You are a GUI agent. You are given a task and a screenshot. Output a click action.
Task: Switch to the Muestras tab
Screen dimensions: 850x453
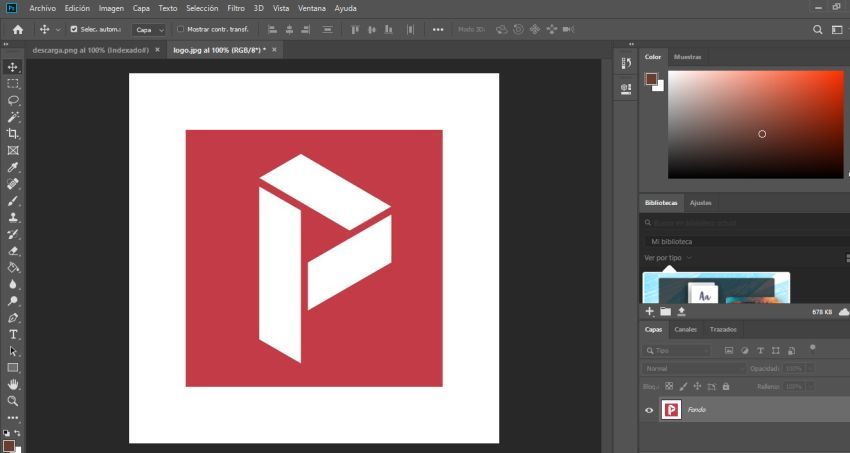click(687, 57)
